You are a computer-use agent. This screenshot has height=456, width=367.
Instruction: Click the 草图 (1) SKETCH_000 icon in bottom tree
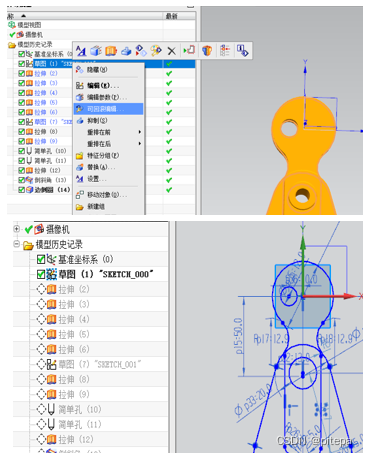click(52, 274)
